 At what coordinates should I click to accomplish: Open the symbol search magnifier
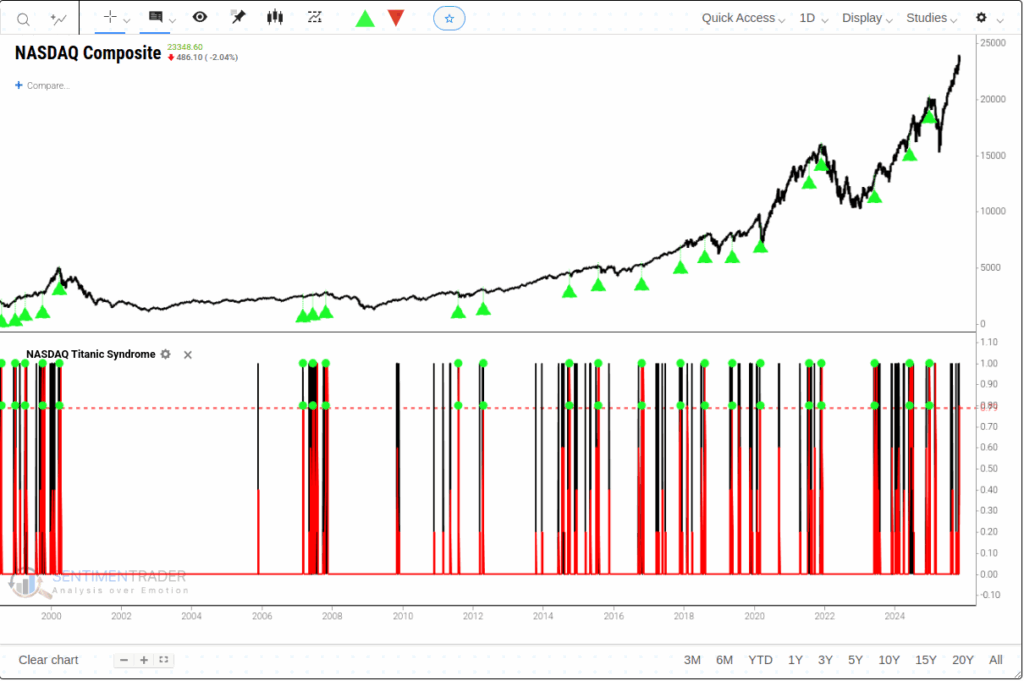coord(21,17)
